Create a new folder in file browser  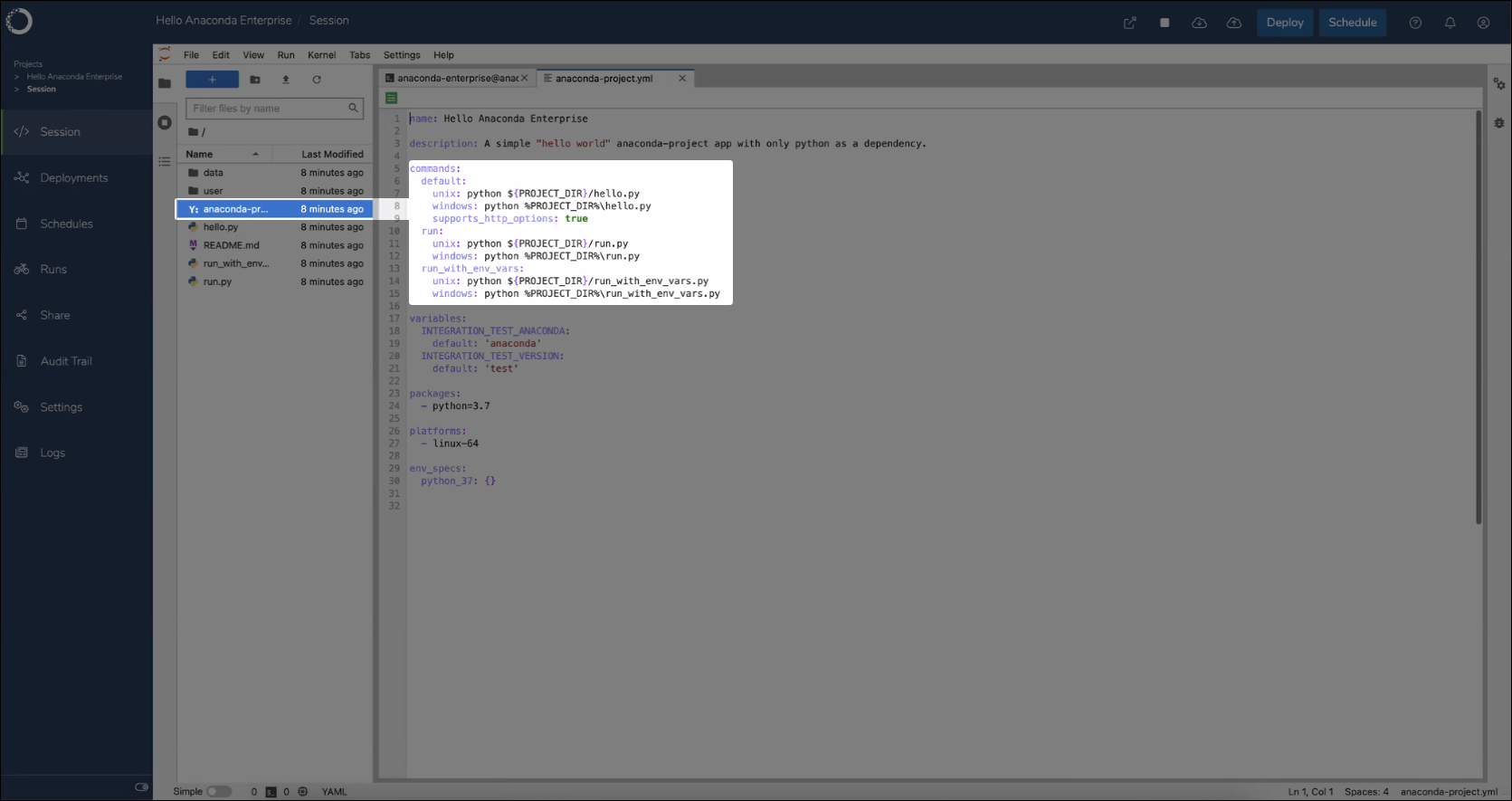pyautogui.click(x=255, y=80)
